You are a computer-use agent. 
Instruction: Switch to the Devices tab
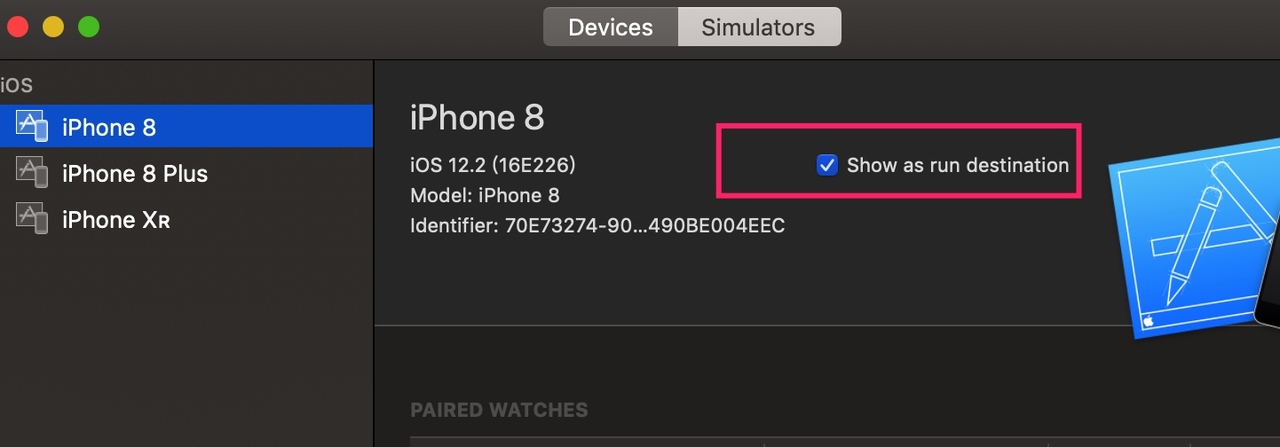[610, 27]
